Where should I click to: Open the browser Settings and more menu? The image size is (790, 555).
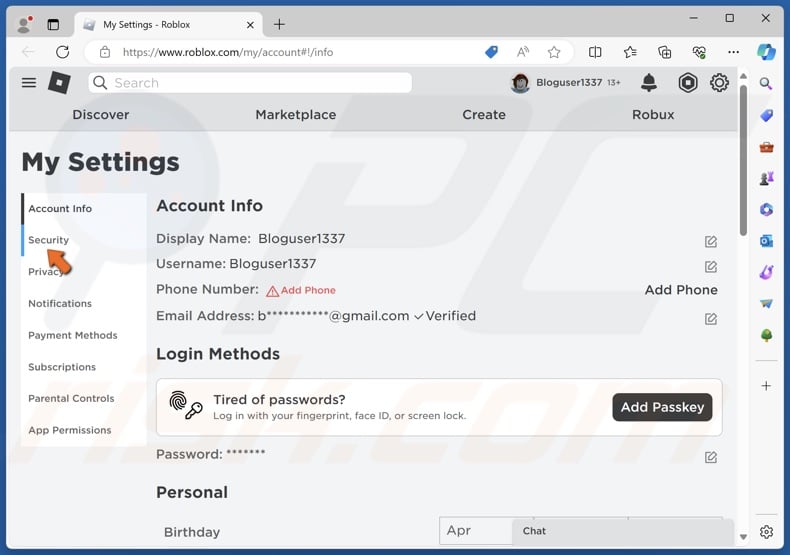tap(734, 52)
